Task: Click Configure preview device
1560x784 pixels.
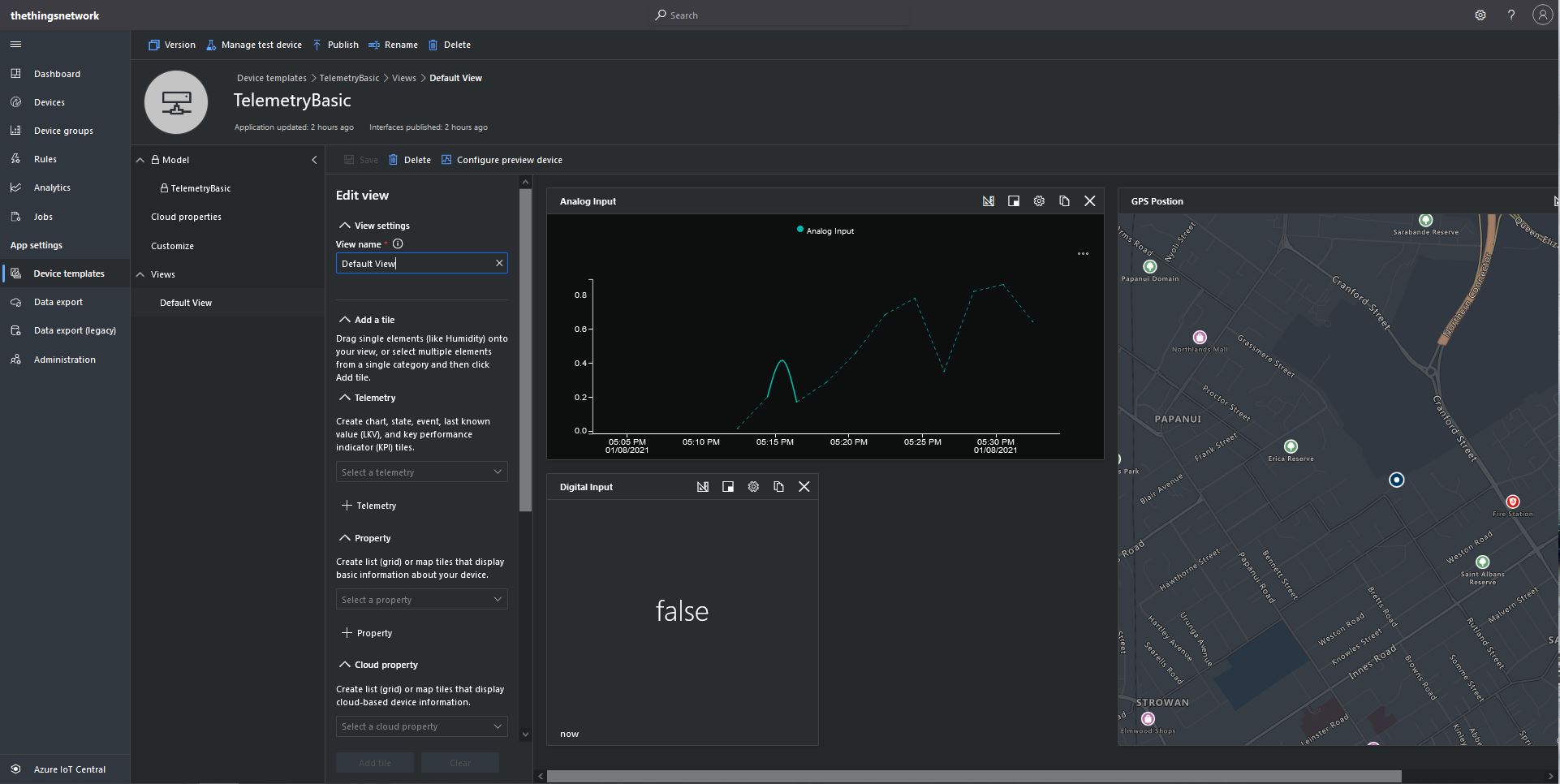Action: [502, 160]
